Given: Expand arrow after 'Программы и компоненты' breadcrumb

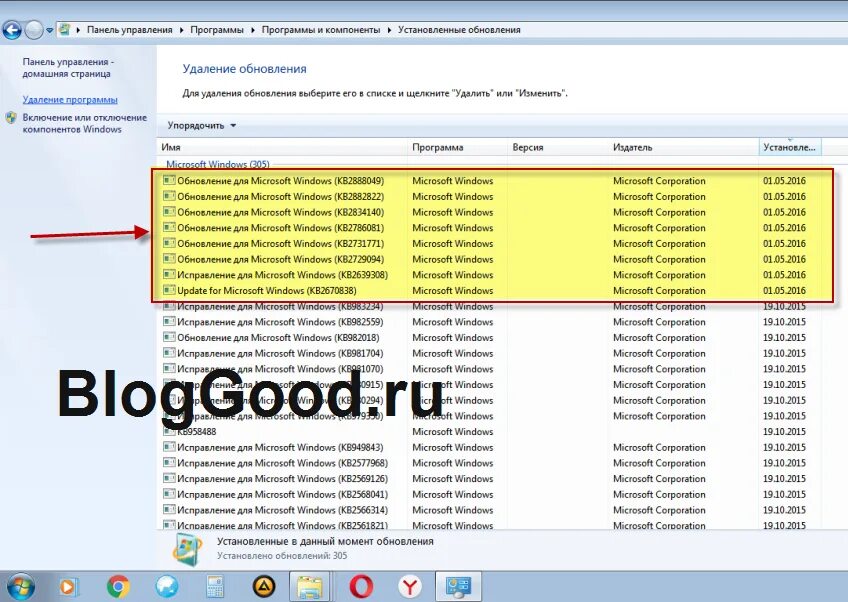Looking at the screenshot, I should coord(389,30).
